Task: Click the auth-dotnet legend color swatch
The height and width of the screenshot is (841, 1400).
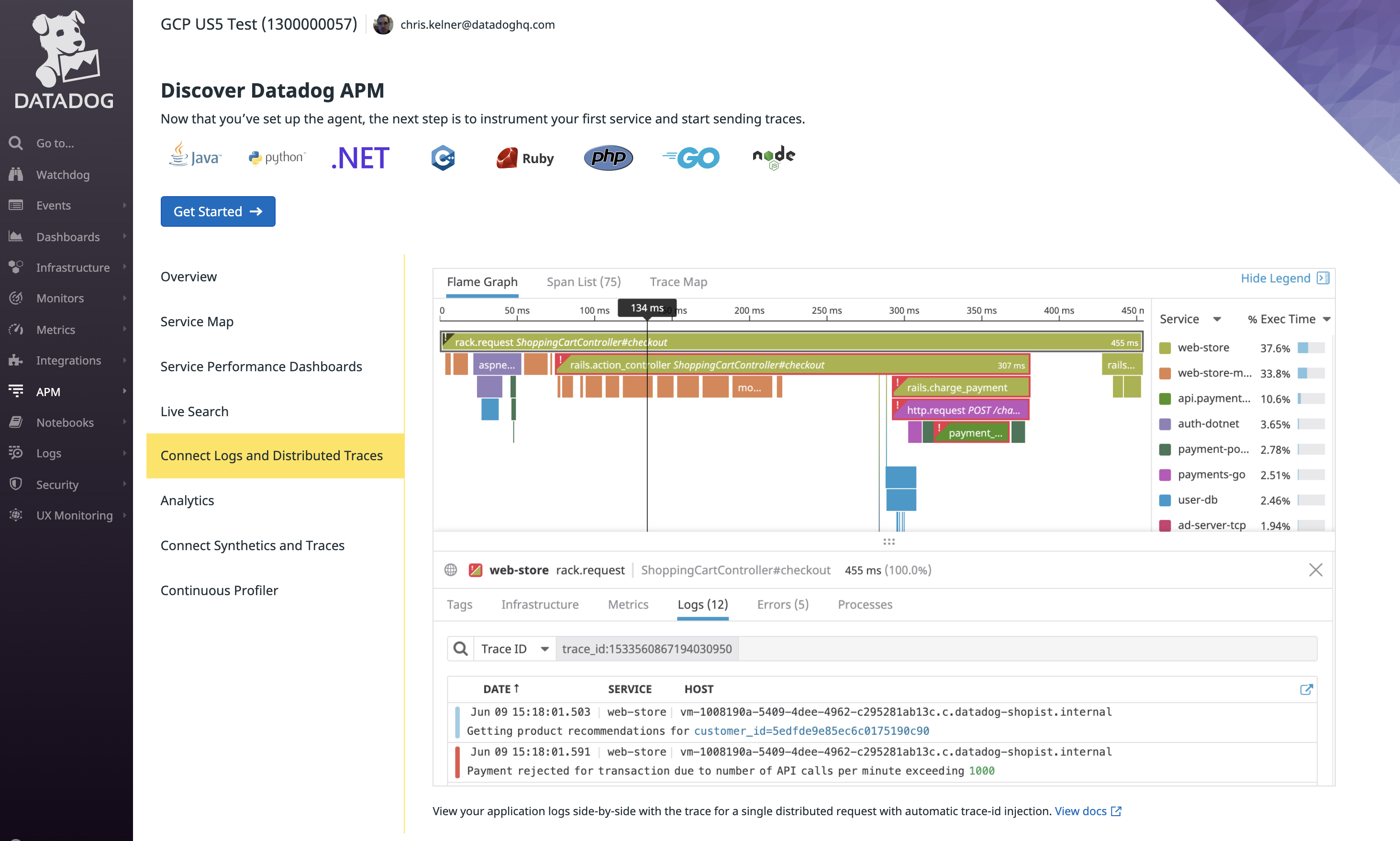Action: tap(1165, 424)
